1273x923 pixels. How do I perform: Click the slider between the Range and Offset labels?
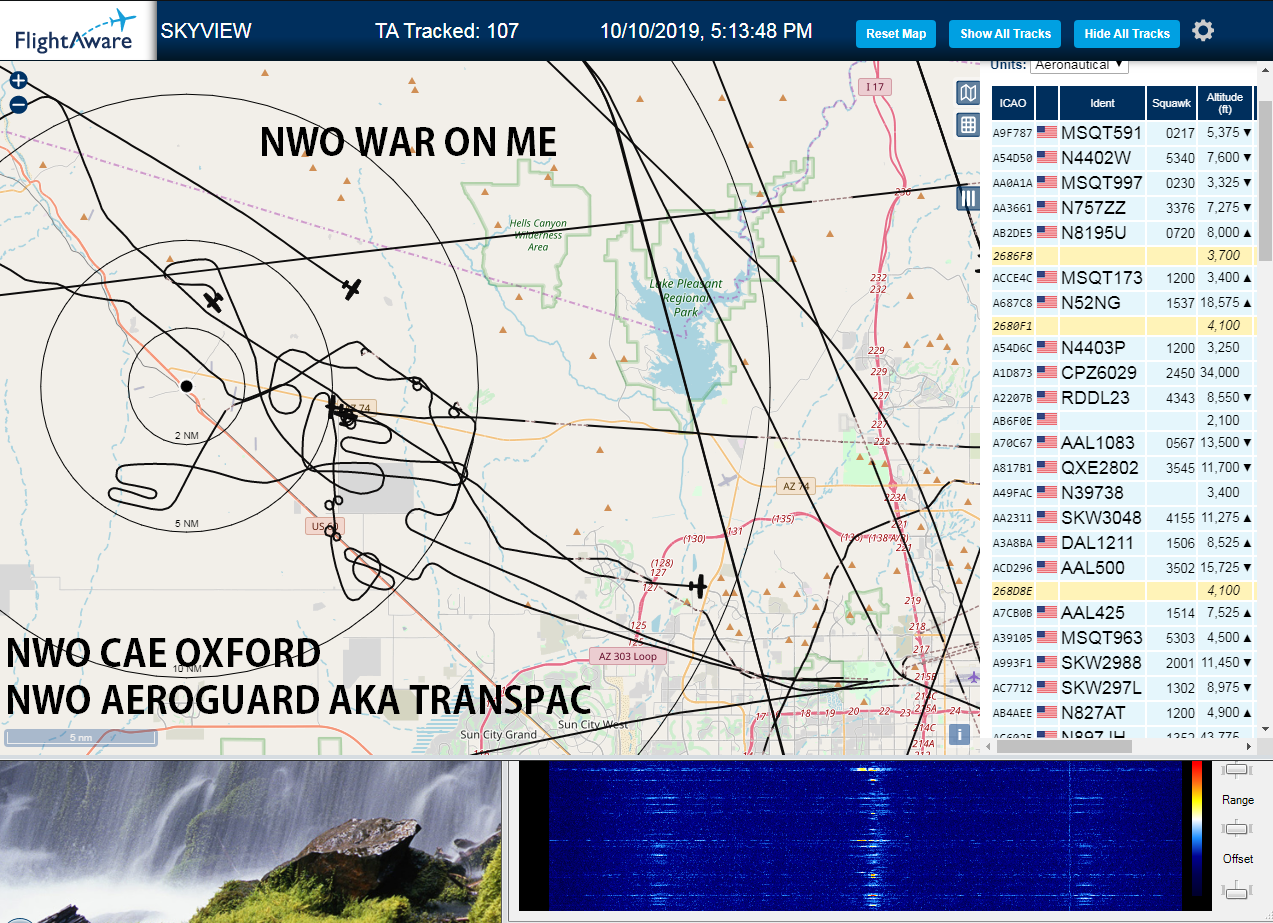tap(1238, 828)
